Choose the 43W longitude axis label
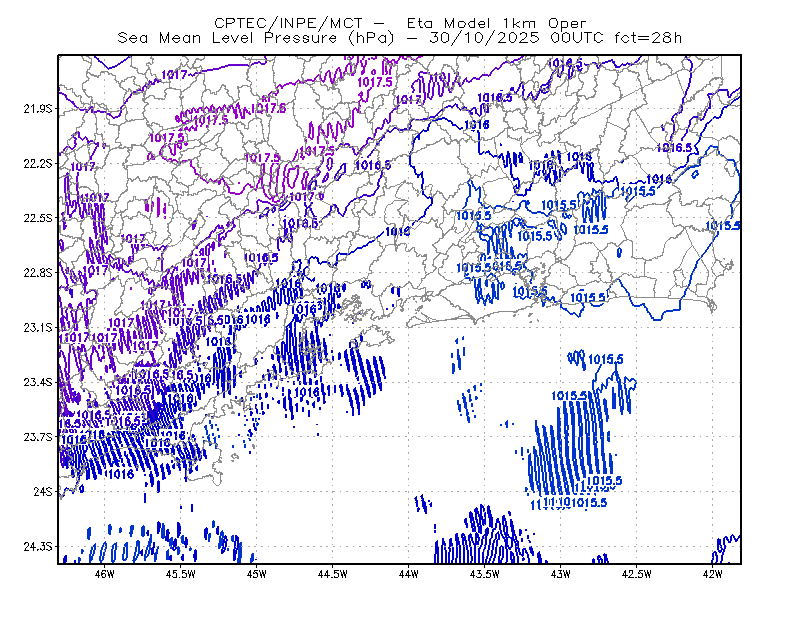This screenshot has width=800, height=618. pyautogui.click(x=560, y=574)
